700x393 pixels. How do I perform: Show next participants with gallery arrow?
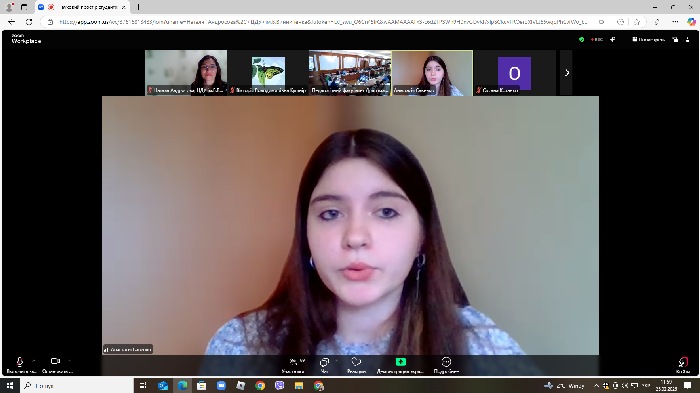pos(567,72)
